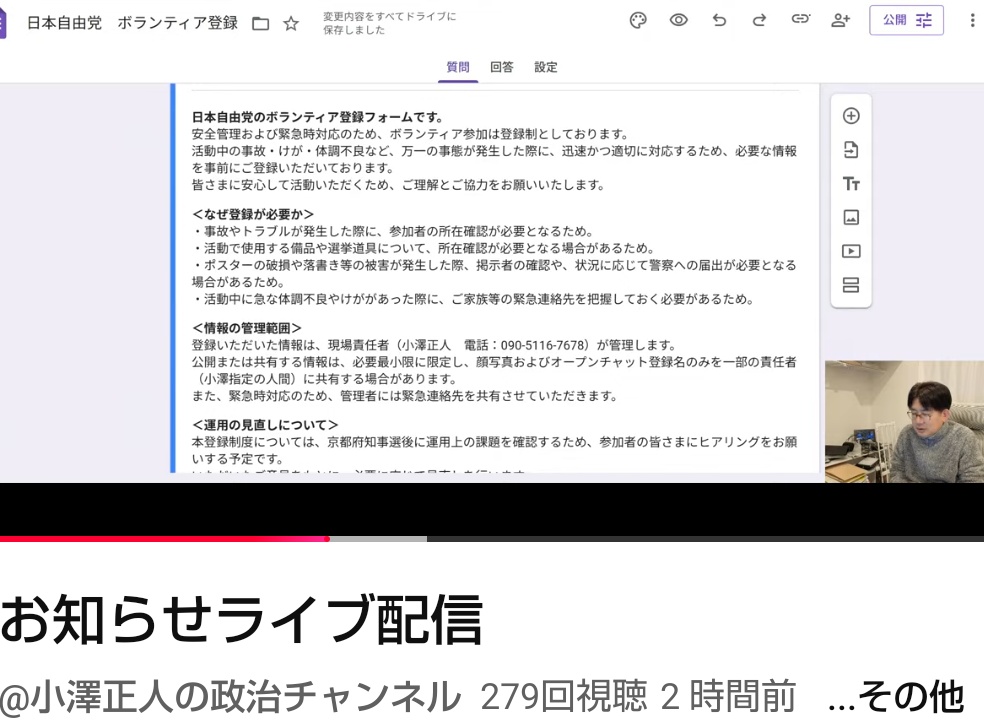Preview the form with eye icon
984x720 pixels.
(x=678, y=21)
